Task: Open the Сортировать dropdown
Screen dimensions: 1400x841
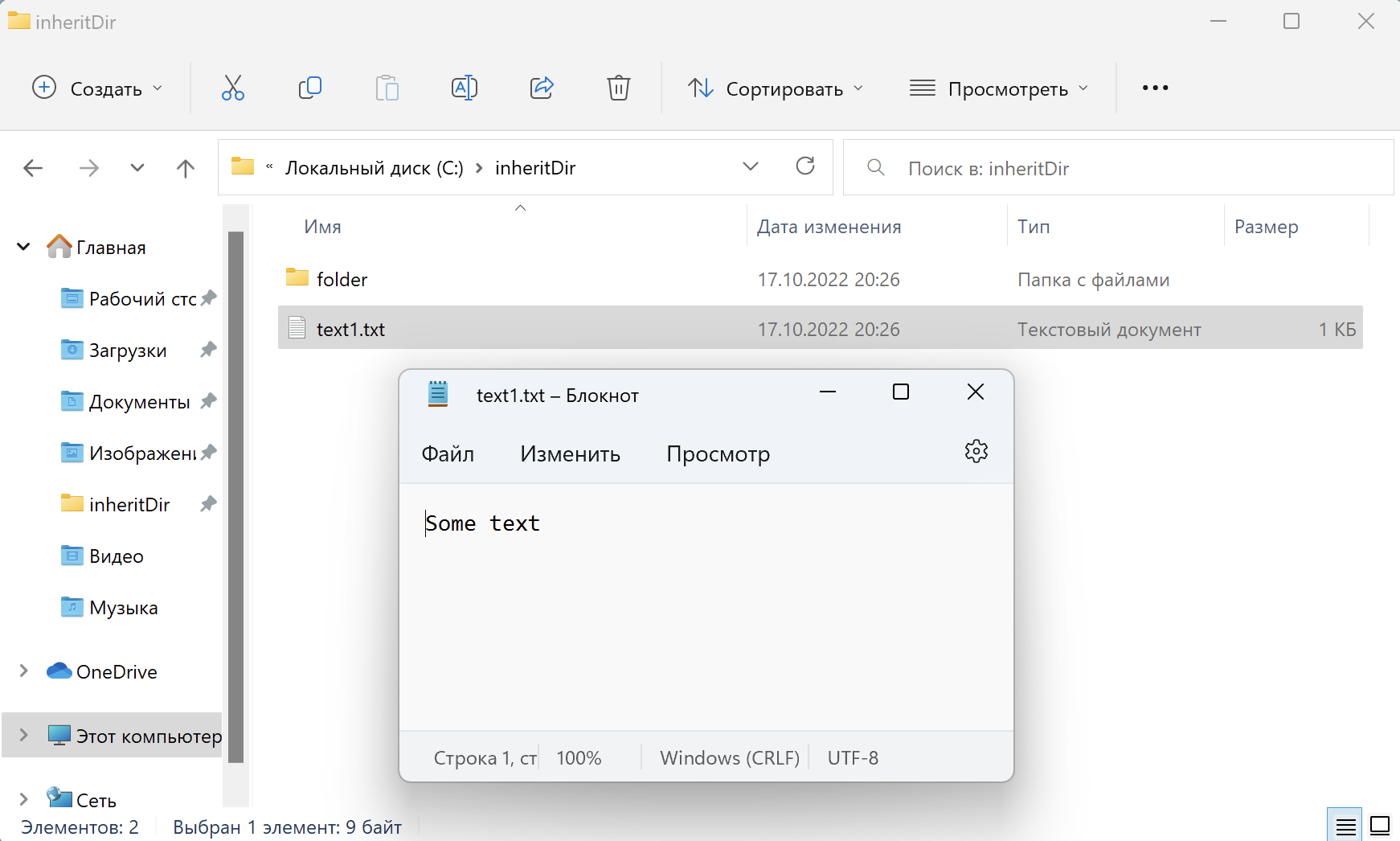Action: (776, 88)
